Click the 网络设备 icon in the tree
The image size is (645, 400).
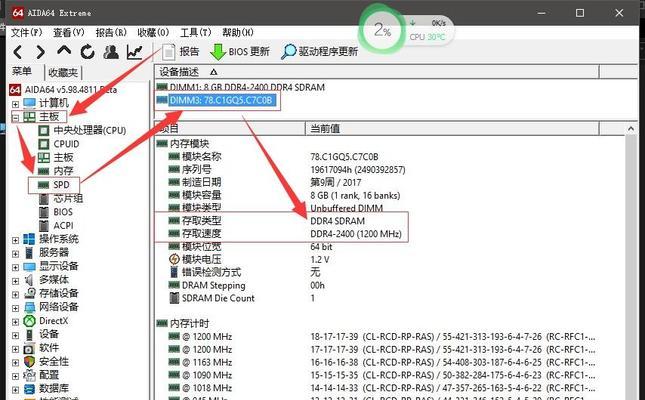point(30,307)
